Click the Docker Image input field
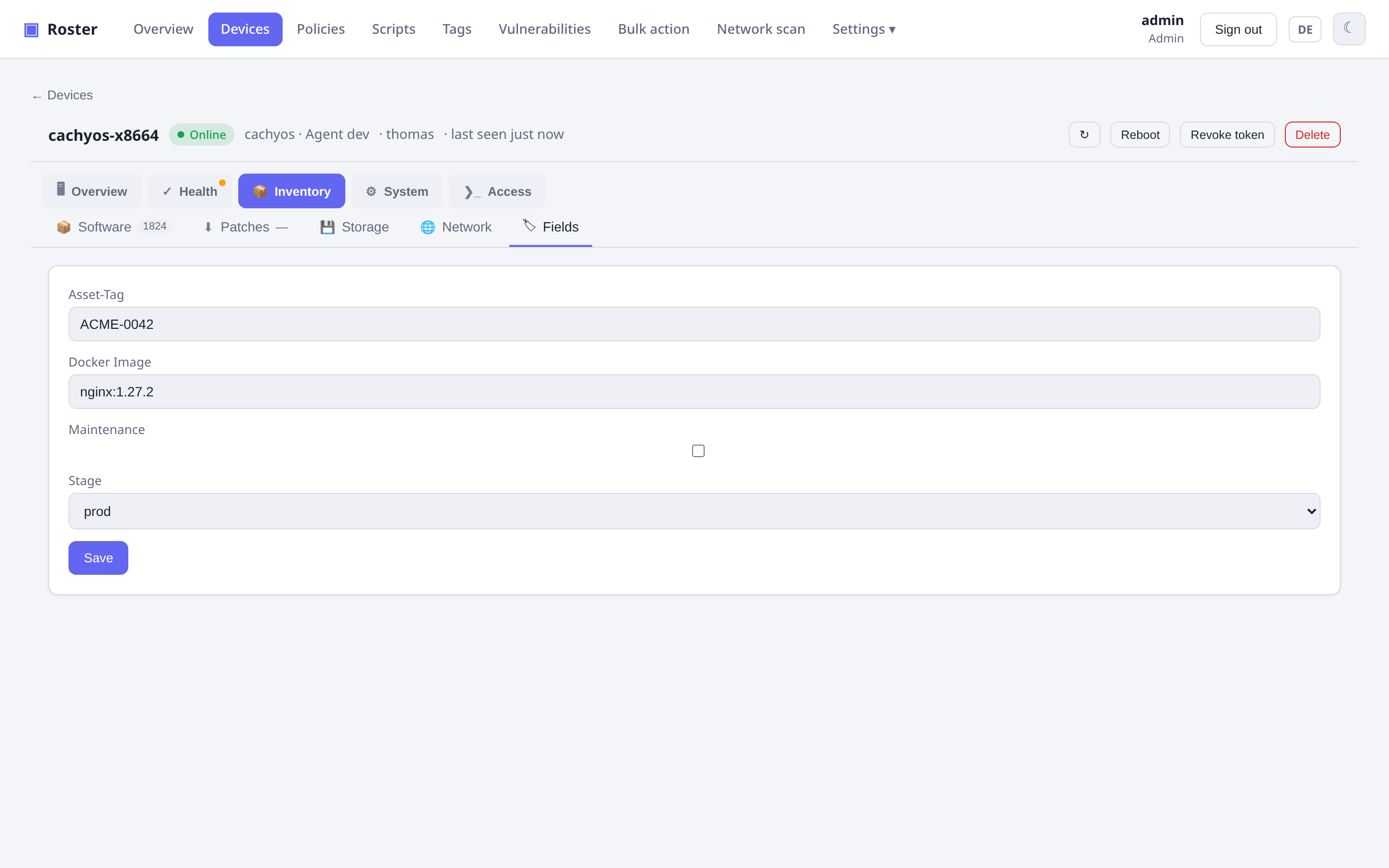Viewport: 1389px width, 868px height. point(694,392)
